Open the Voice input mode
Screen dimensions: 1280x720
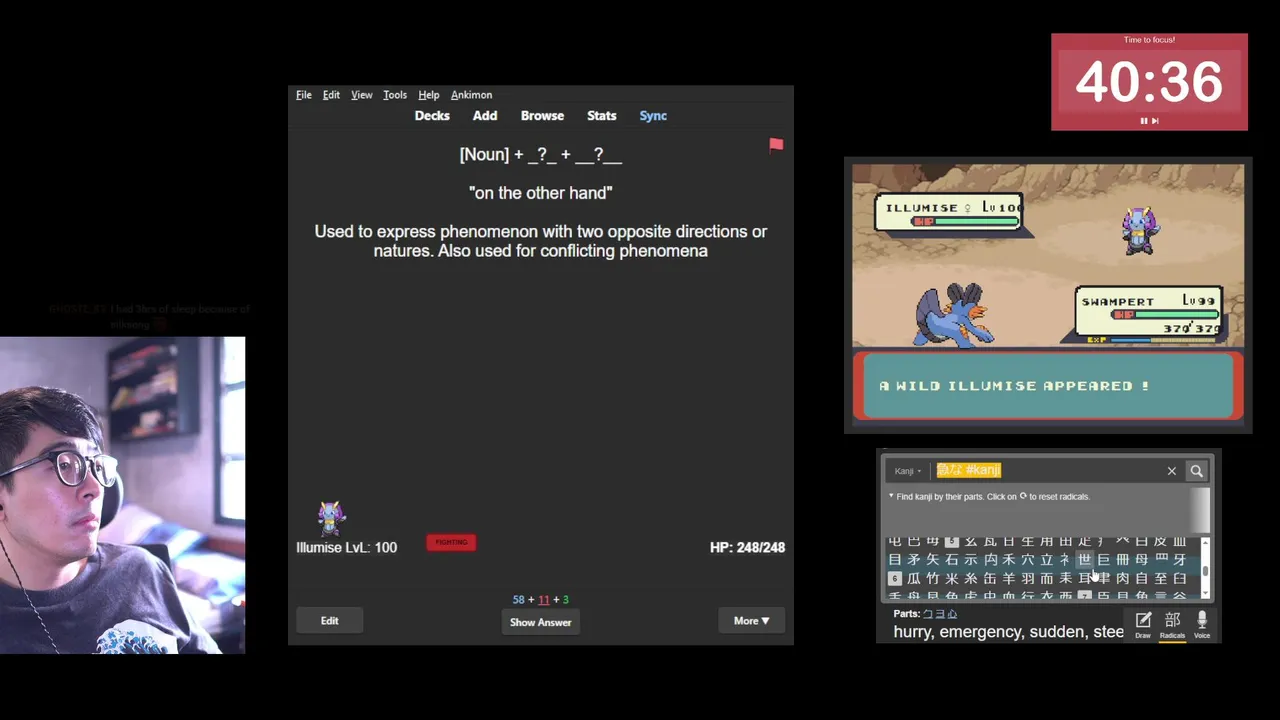1202,624
